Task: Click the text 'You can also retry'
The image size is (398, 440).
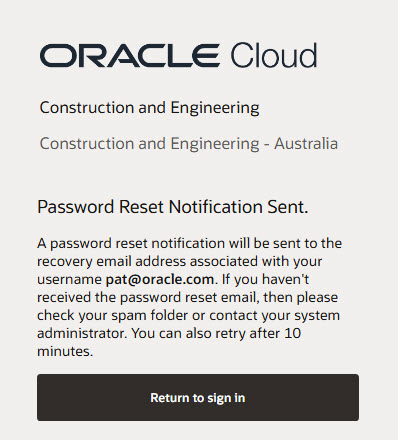Action: point(189,333)
